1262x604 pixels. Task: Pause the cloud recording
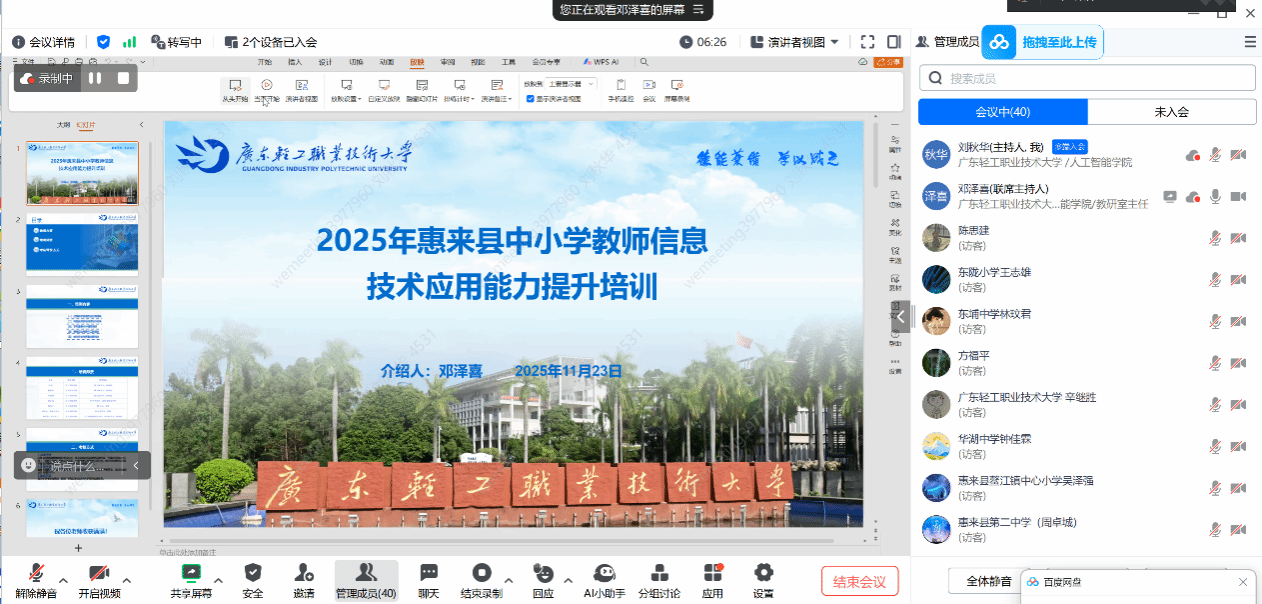(95, 78)
